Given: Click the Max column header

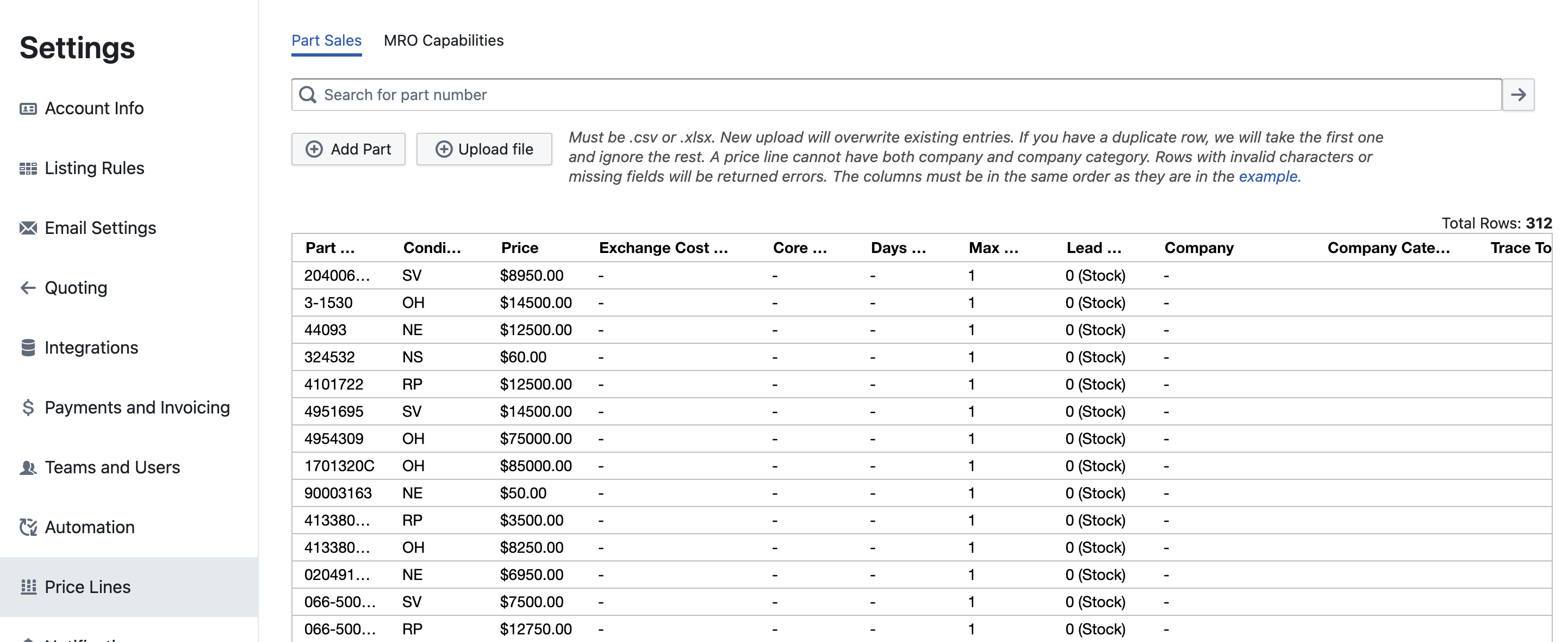Looking at the screenshot, I should click(993, 248).
